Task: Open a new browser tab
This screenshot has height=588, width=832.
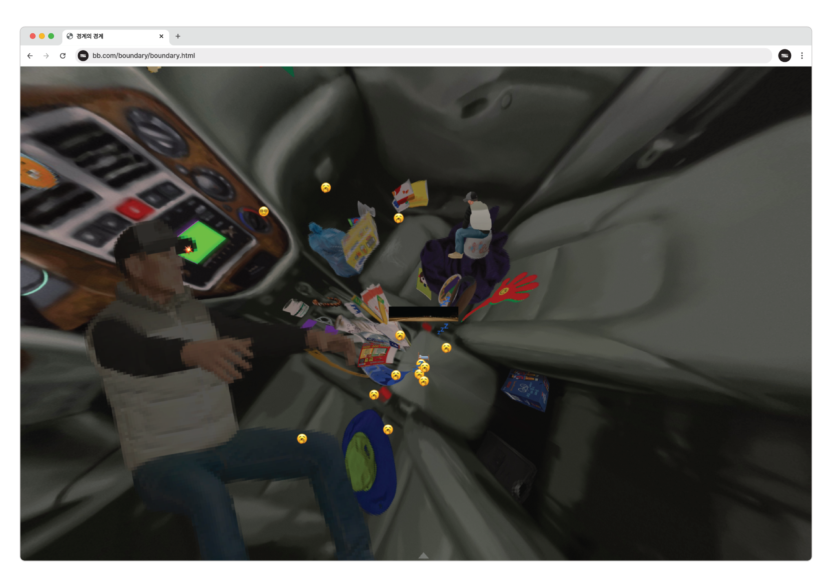Action: [x=178, y=36]
